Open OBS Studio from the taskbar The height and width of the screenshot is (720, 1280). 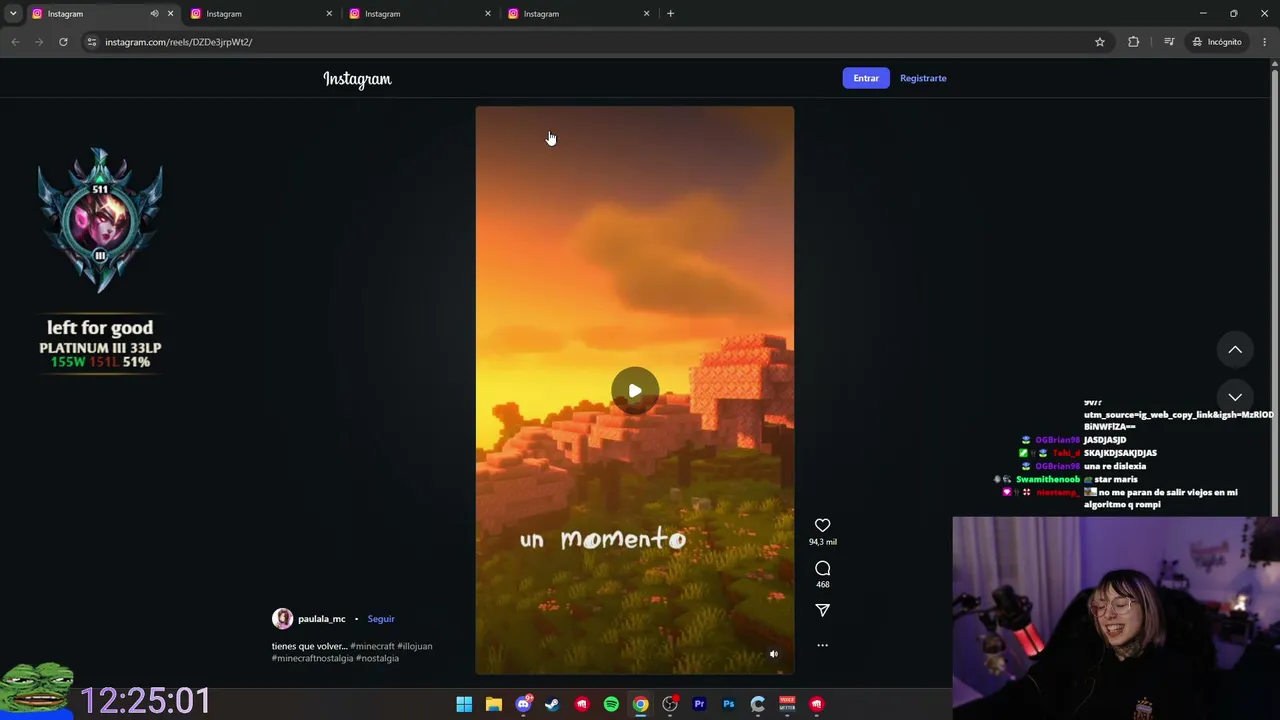(x=670, y=704)
